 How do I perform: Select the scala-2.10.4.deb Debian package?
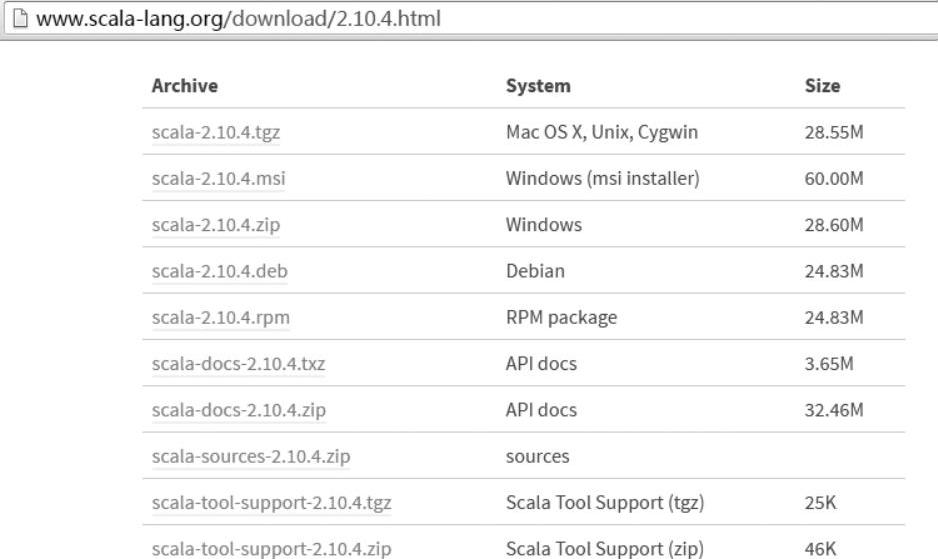click(x=220, y=271)
